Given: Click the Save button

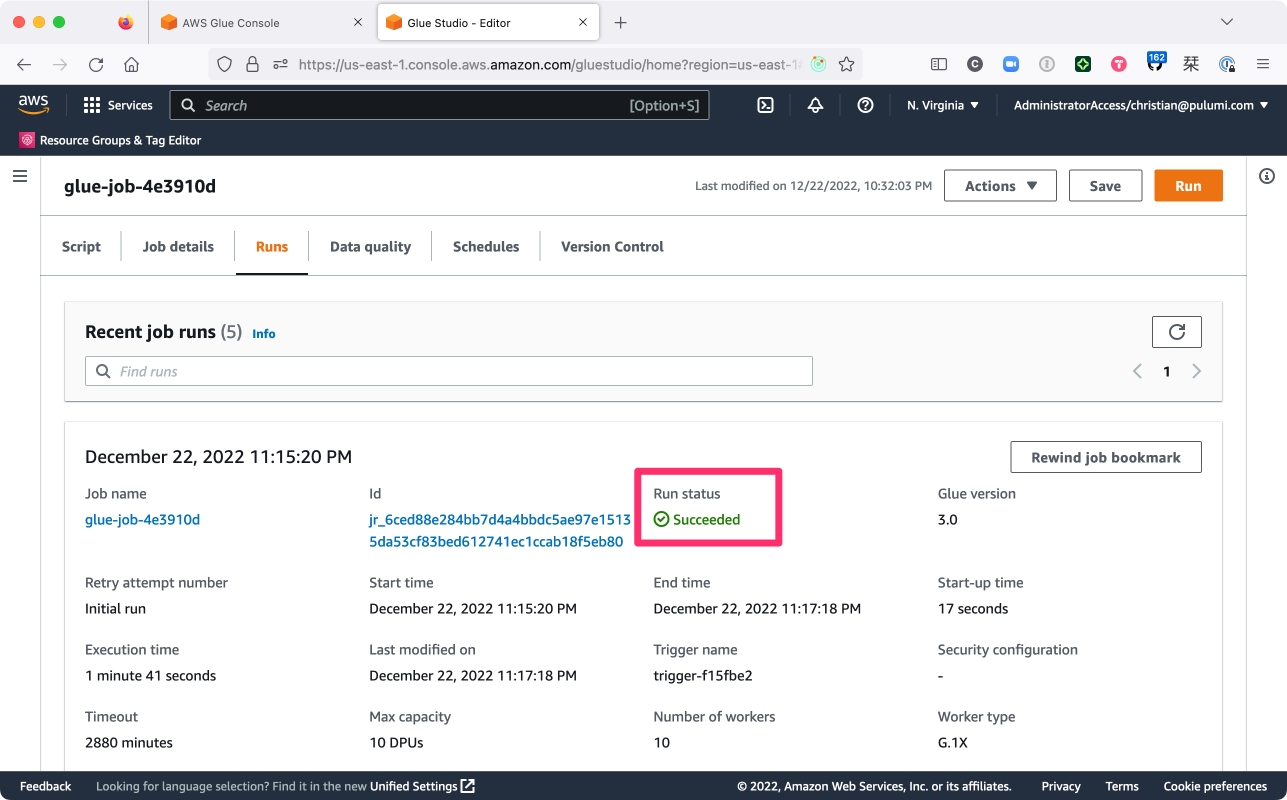Looking at the screenshot, I should 1105,186.
